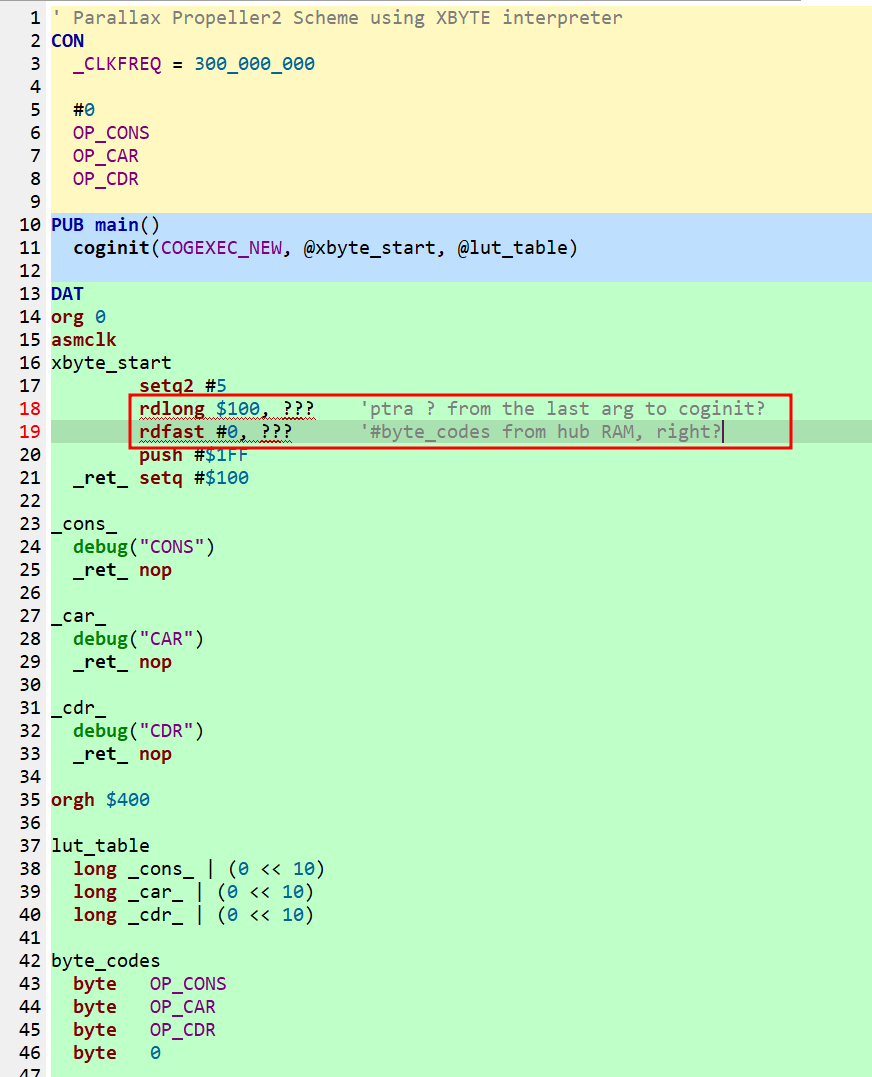Click the lut_table label on line 37
Image resolution: width=872 pixels, height=1077 pixels.
(100, 846)
